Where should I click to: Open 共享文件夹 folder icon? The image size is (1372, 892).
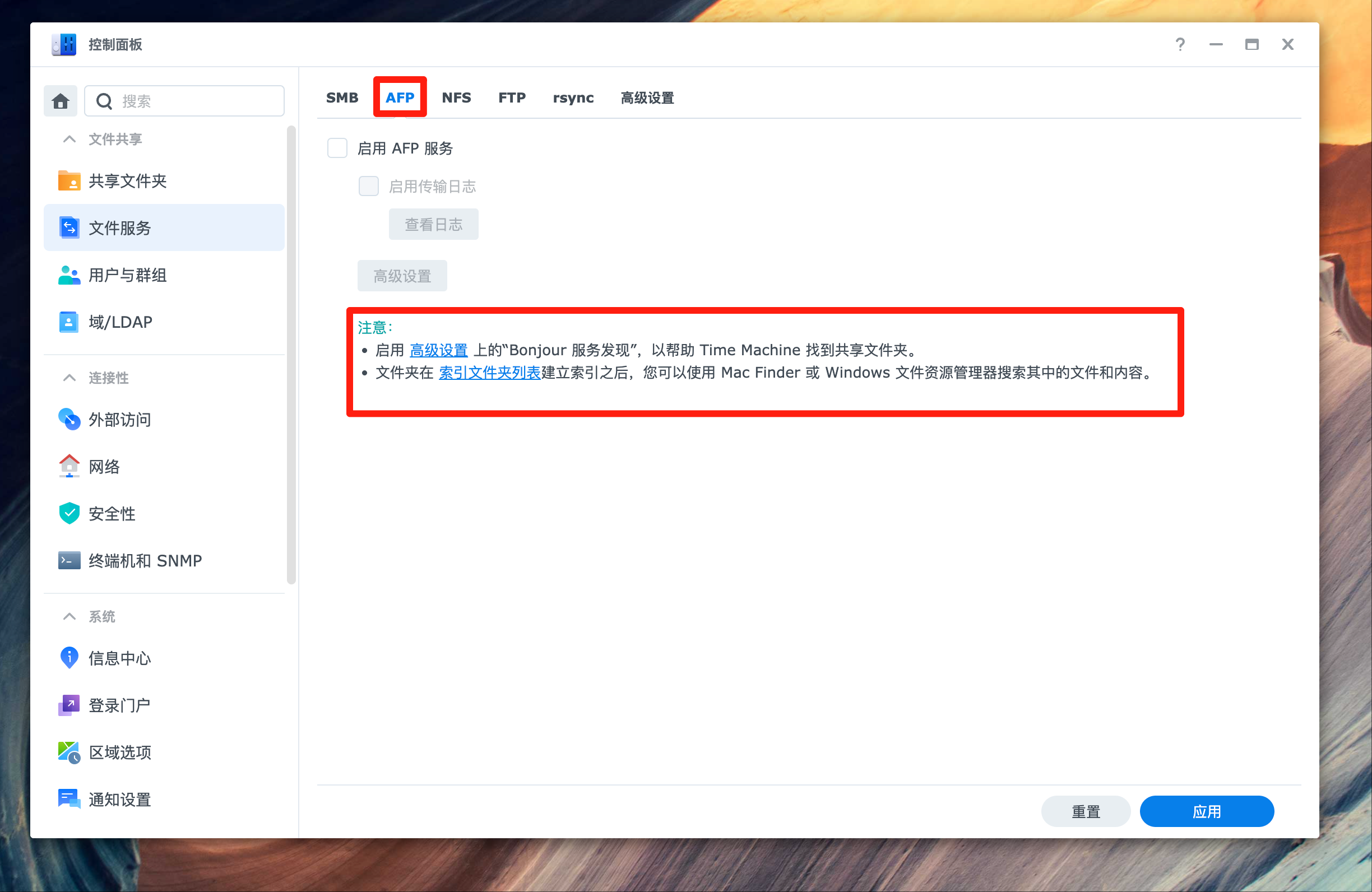[69, 181]
